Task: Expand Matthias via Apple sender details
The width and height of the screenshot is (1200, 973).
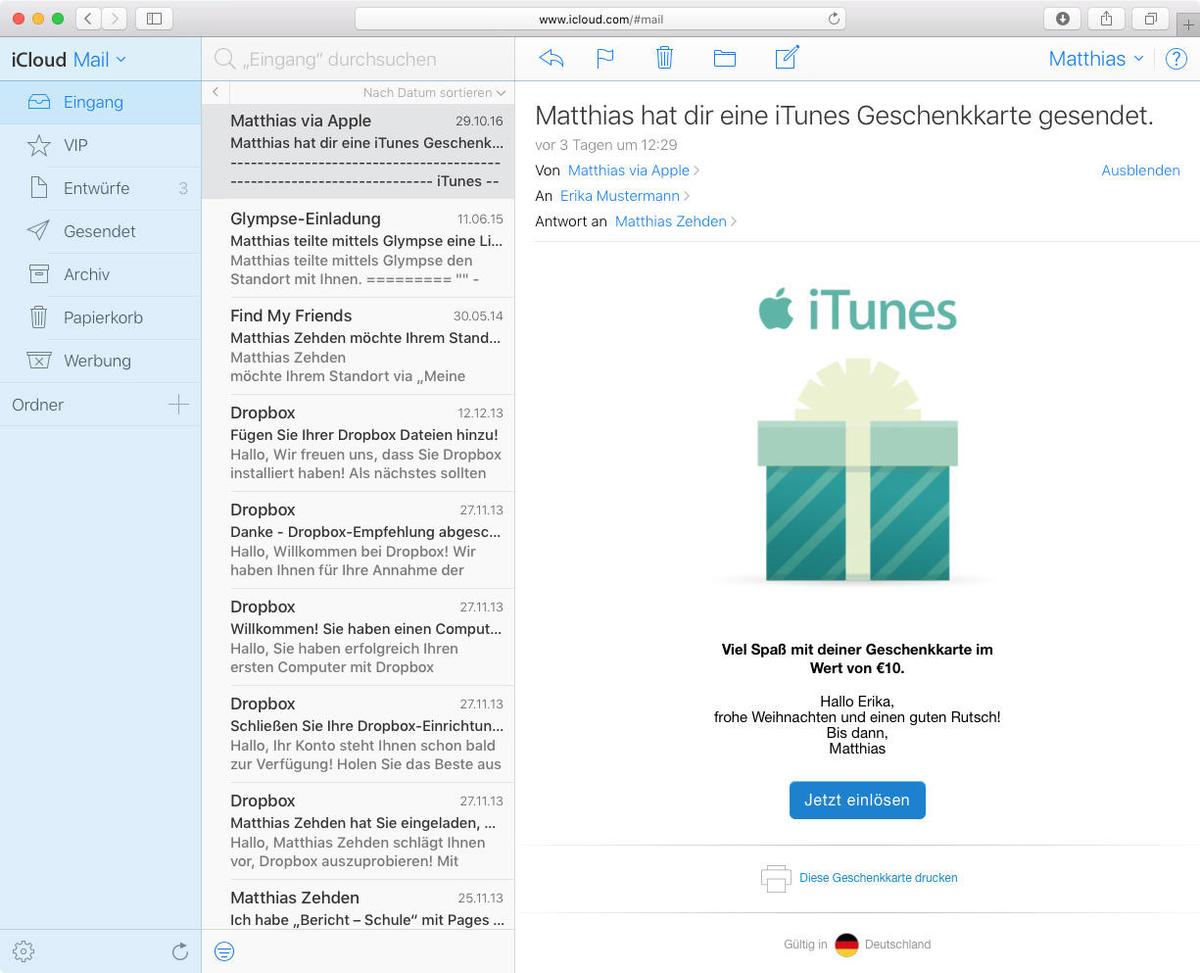Action: pos(634,170)
